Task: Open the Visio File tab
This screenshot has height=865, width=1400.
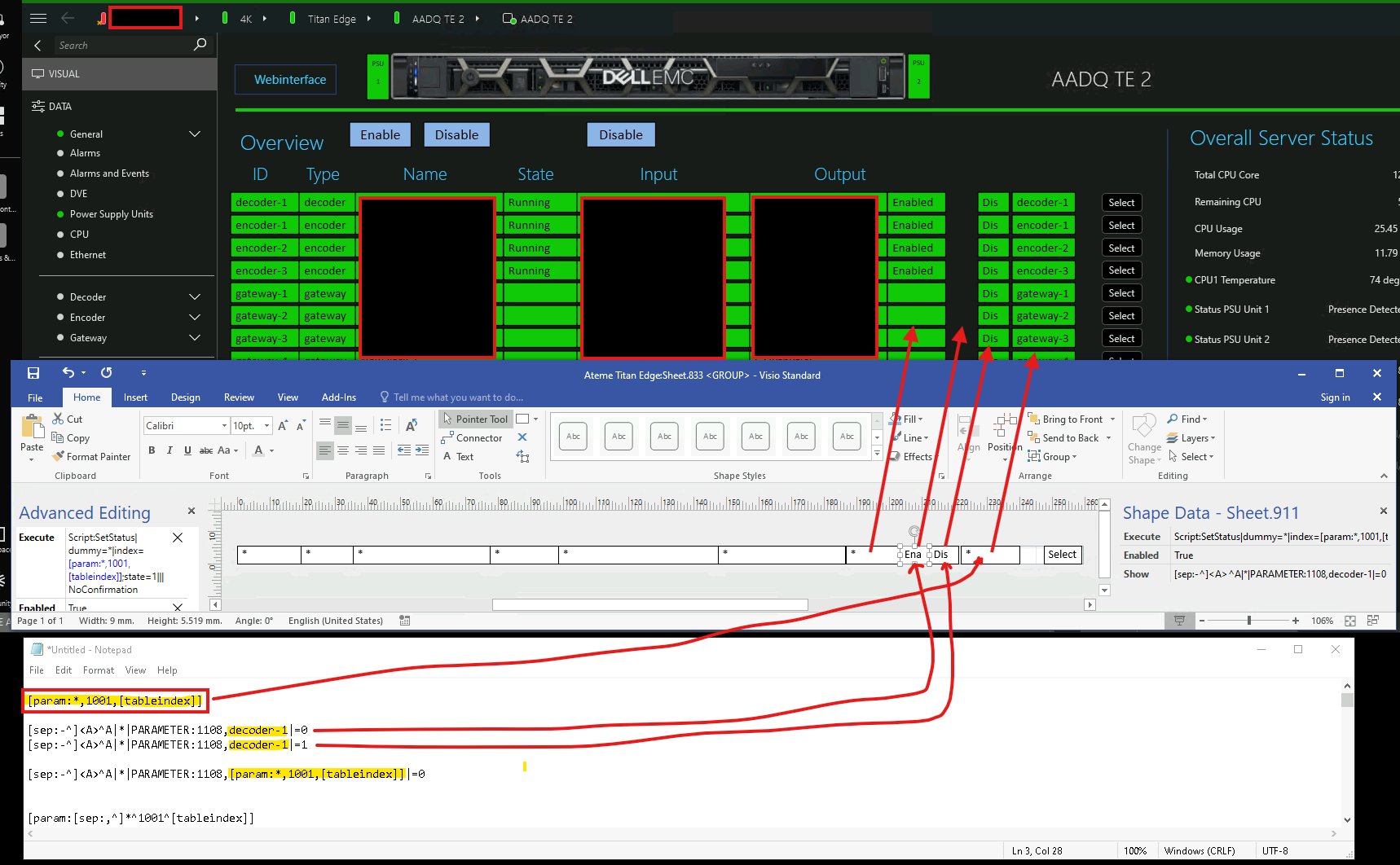Action: click(35, 397)
